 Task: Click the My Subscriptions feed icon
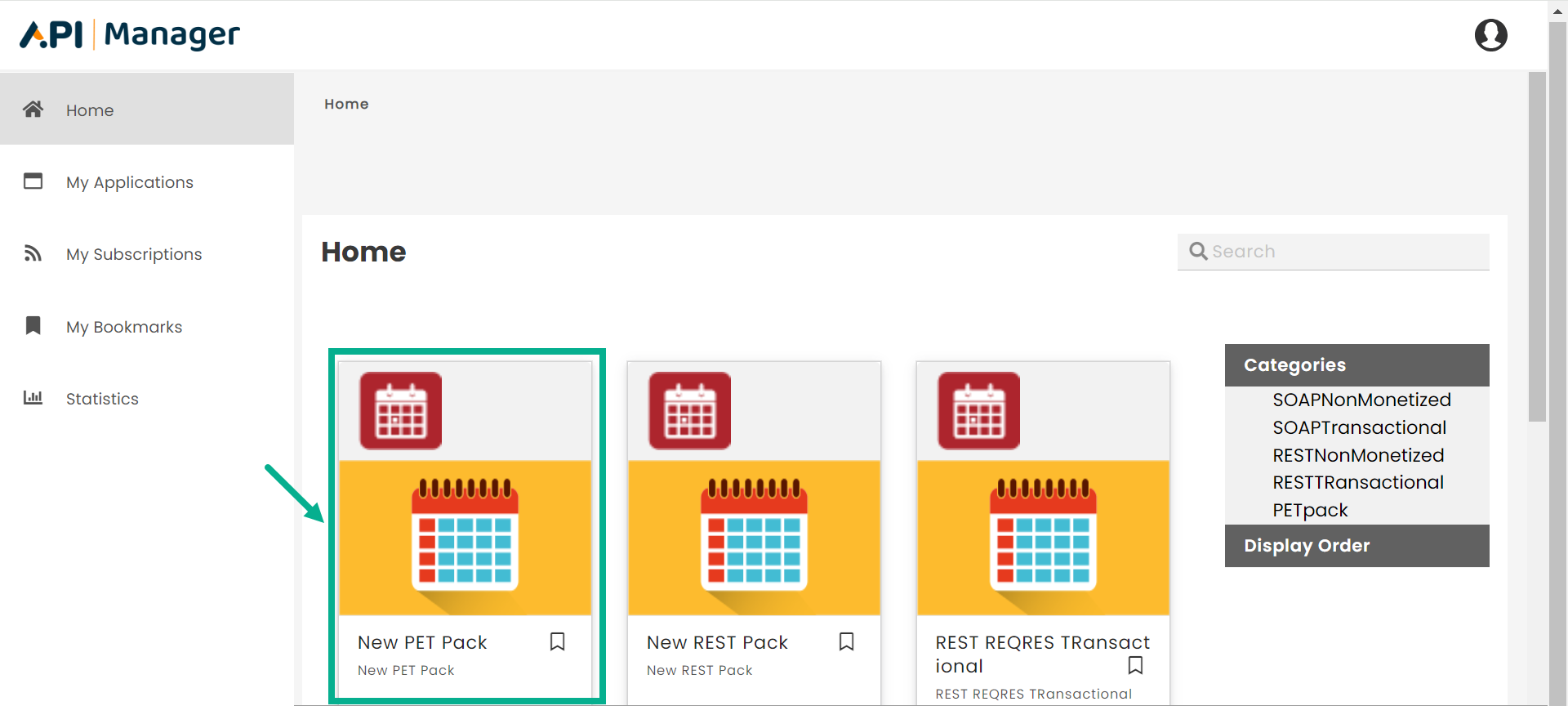coord(33,253)
